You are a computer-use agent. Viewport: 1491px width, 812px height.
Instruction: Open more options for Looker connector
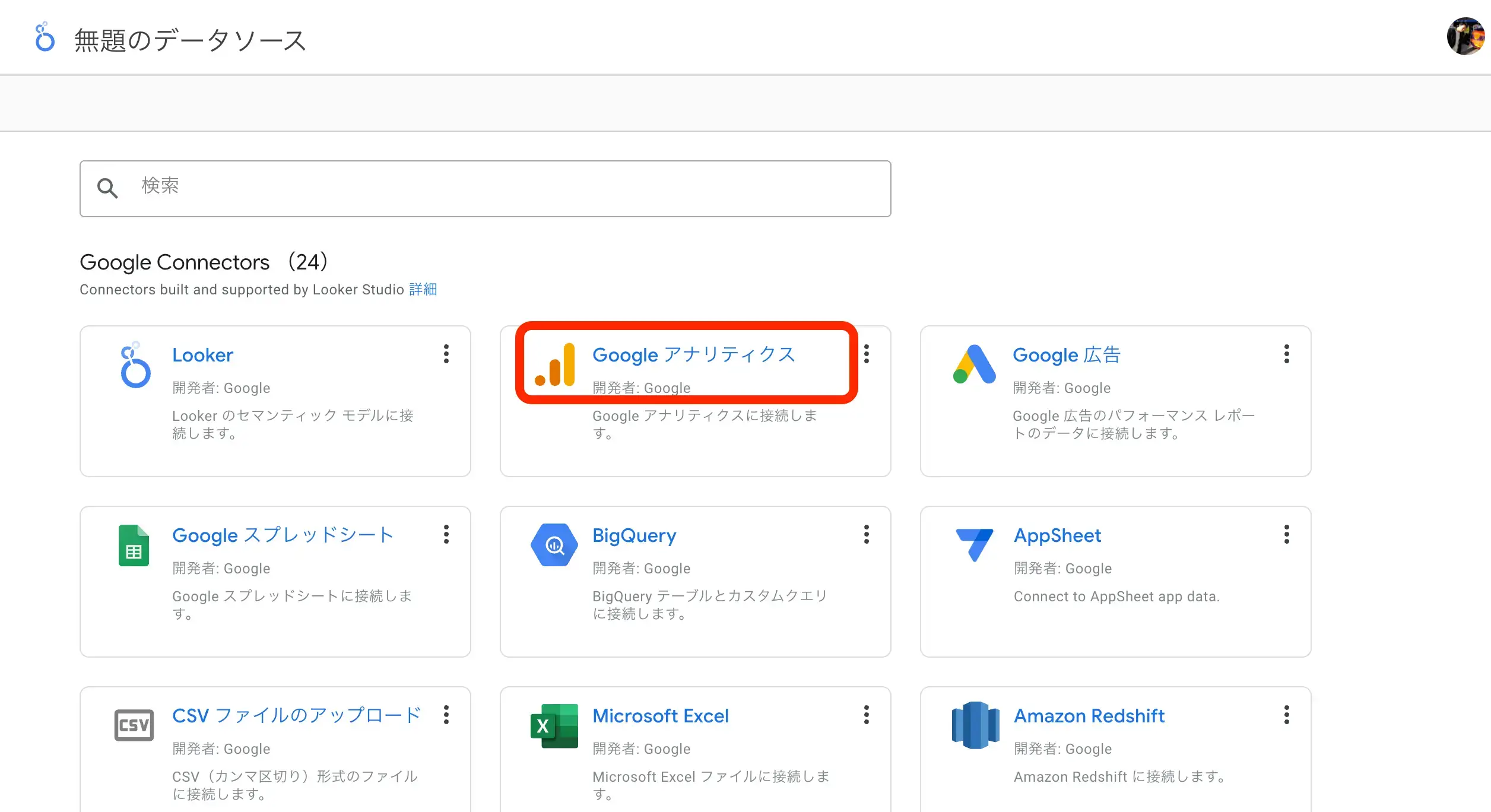pos(446,354)
